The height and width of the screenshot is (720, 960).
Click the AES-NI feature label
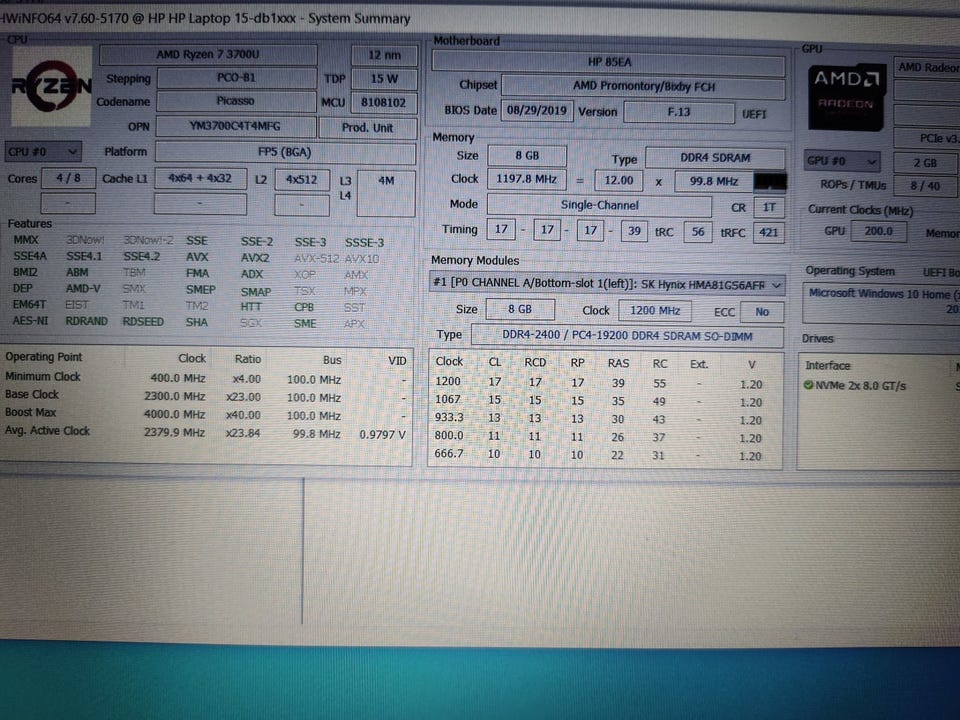tap(30, 320)
